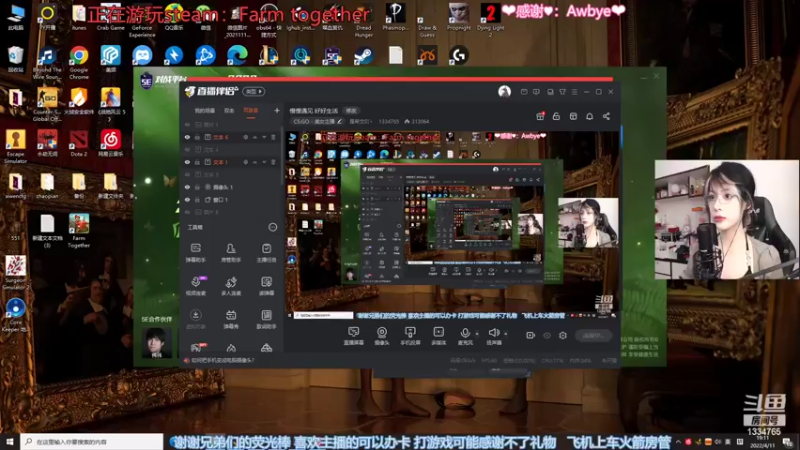The height and width of the screenshot is (450, 800).
Task: Open the 弹幕助手 danmaku assistant tool
Action: 195,253
